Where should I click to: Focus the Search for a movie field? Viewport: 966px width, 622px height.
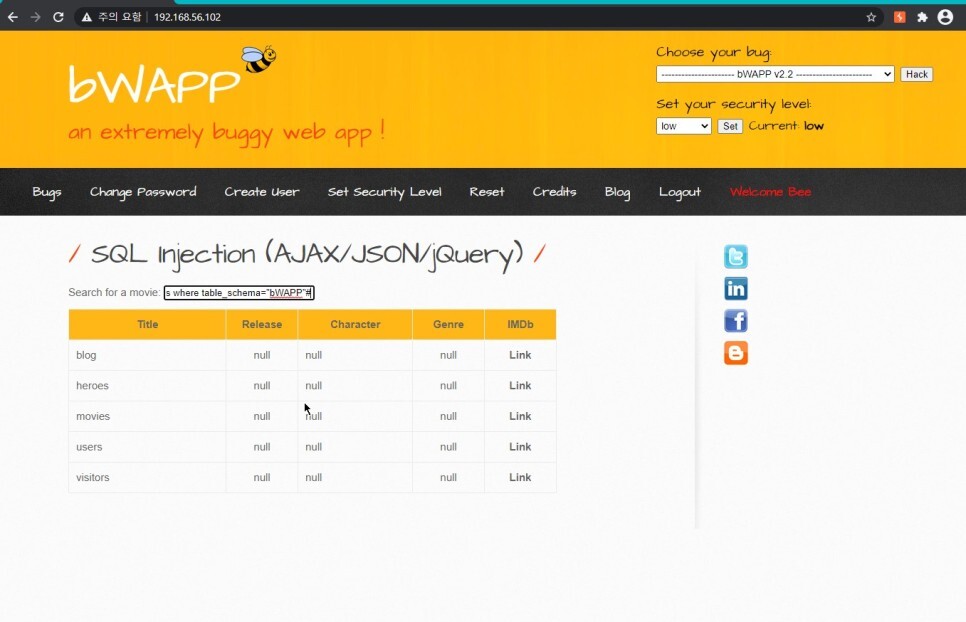tap(239, 293)
